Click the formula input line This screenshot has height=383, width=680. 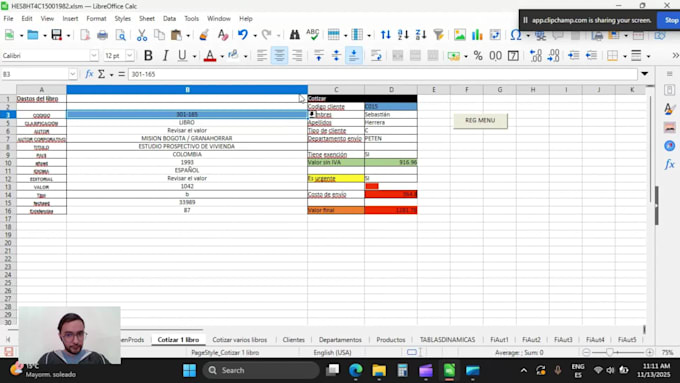tap(382, 74)
